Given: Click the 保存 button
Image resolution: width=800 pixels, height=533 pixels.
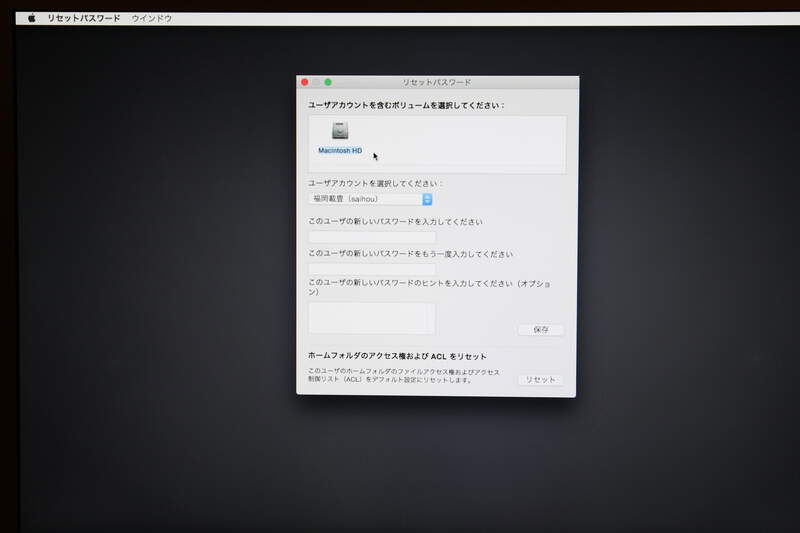Looking at the screenshot, I should coord(541,330).
